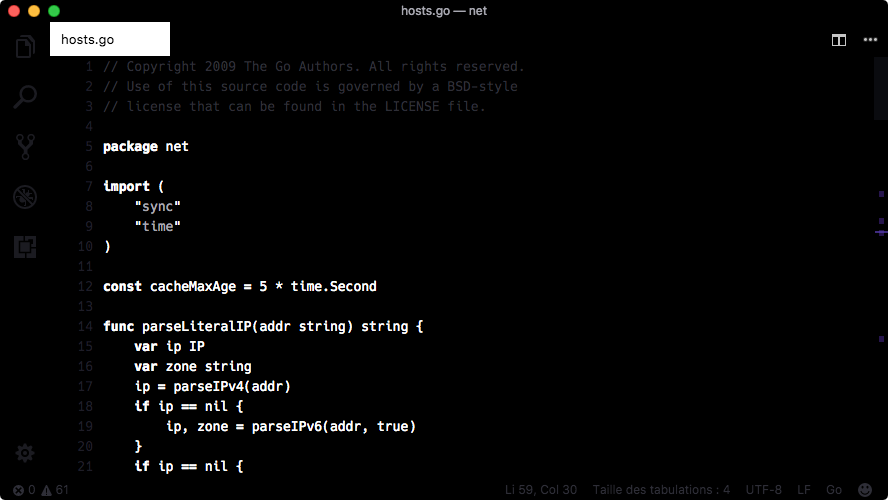The height and width of the screenshot is (500, 888).
Task: Click the errors count in status bar
Action: (24, 490)
